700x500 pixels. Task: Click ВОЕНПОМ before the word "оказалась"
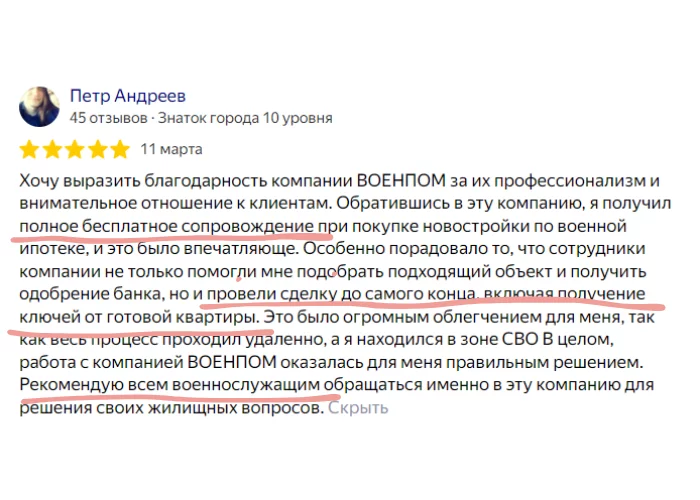coord(232,362)
